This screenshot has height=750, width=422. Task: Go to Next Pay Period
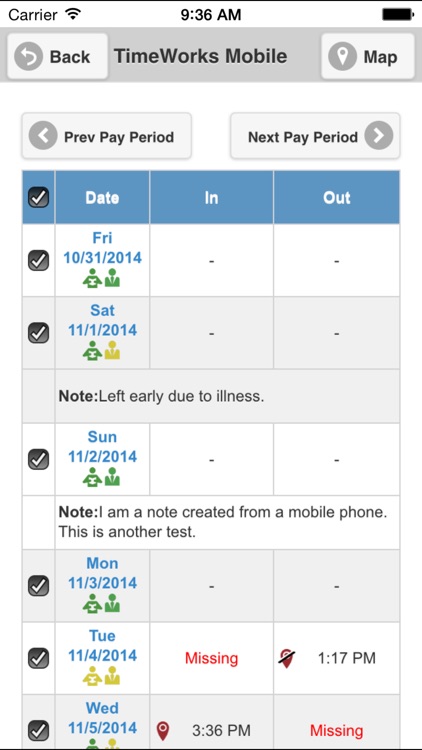tap(315, 136)
